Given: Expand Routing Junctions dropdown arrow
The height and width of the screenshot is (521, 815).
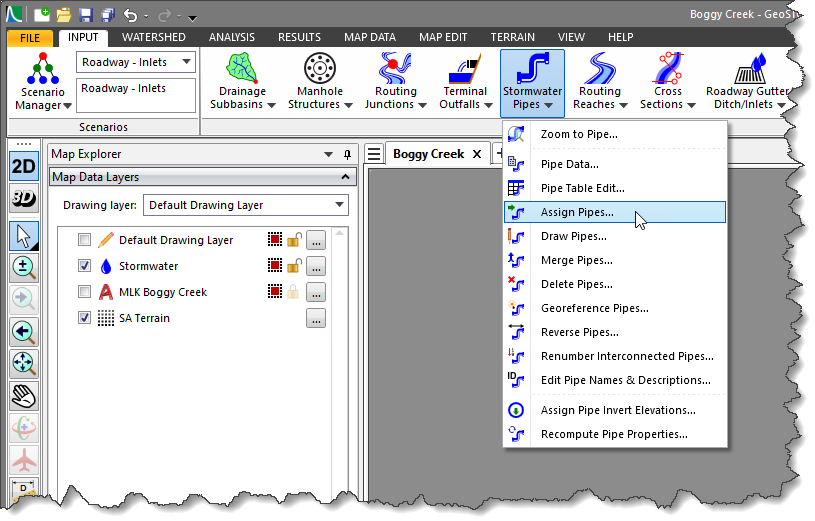Looking at the screenshot, I should 422,105.
